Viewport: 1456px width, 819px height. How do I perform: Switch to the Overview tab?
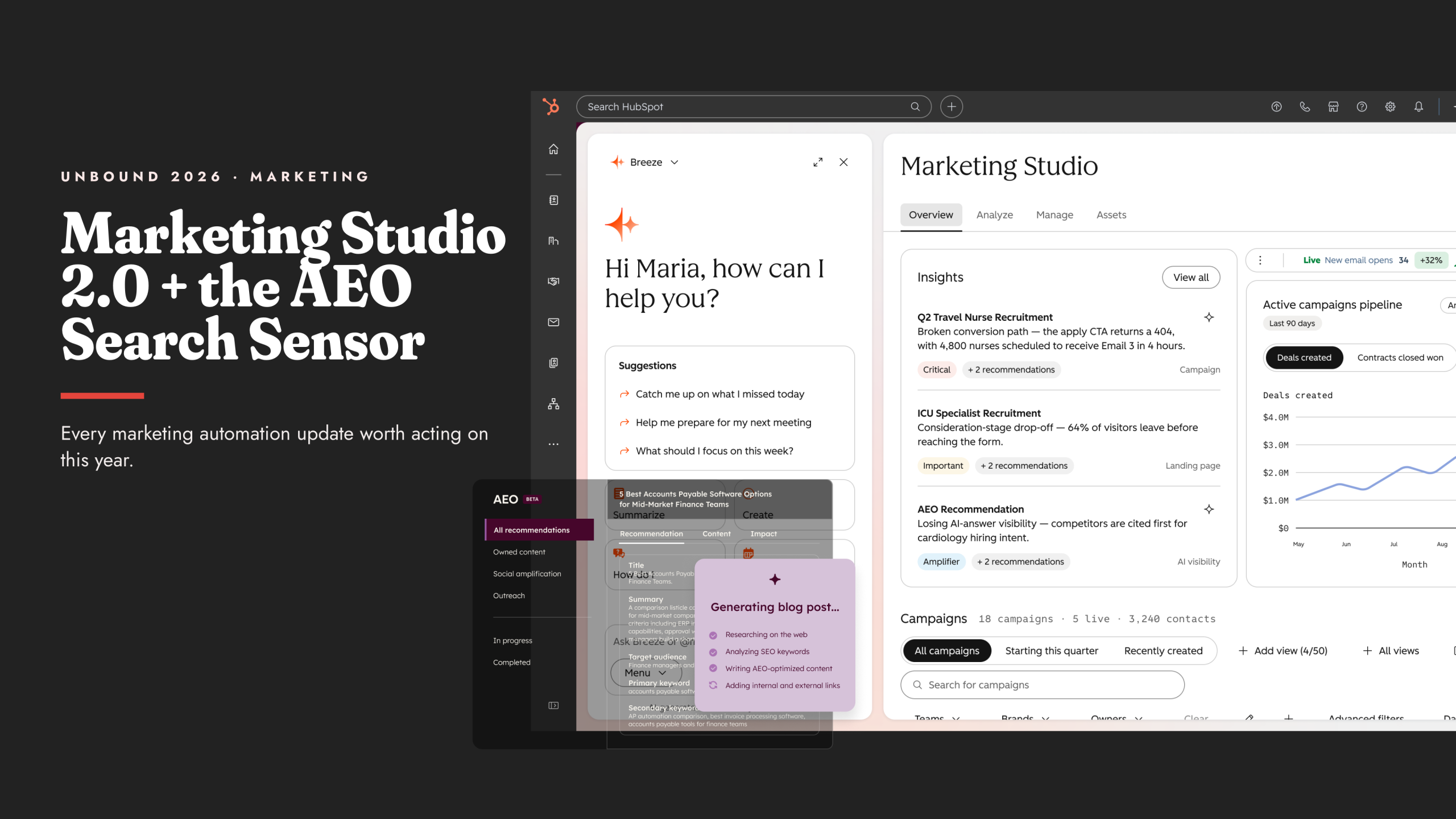click(930, 215)
